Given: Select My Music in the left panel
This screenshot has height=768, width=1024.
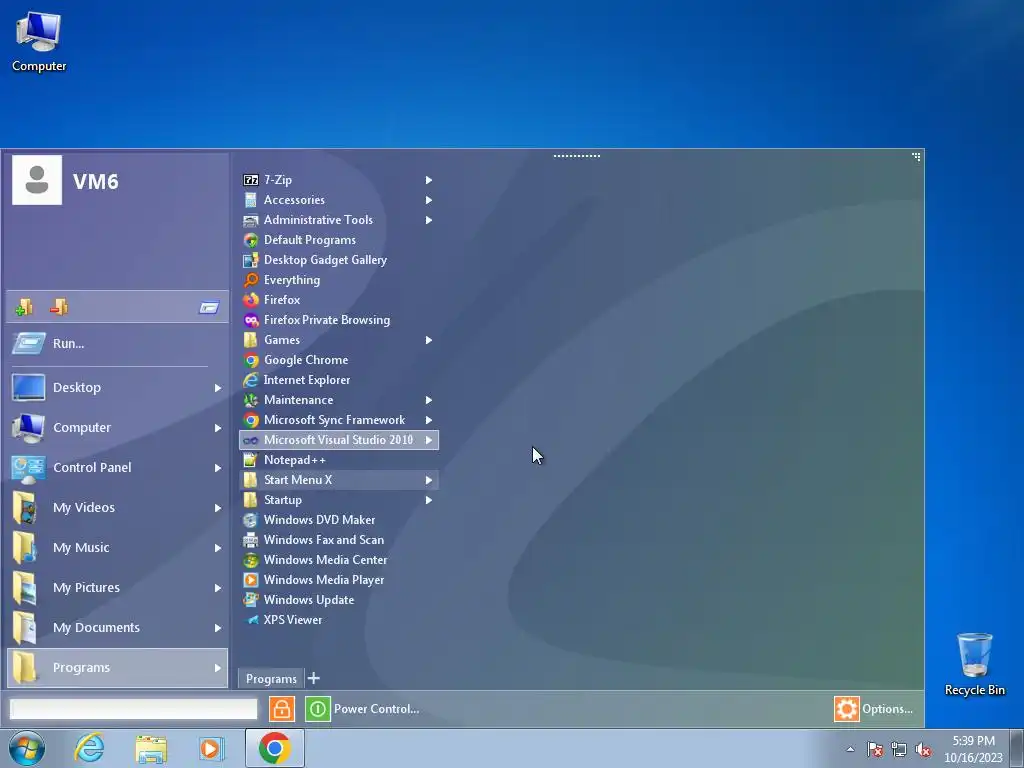Looking at the screenshot, I should coord(118,547).
